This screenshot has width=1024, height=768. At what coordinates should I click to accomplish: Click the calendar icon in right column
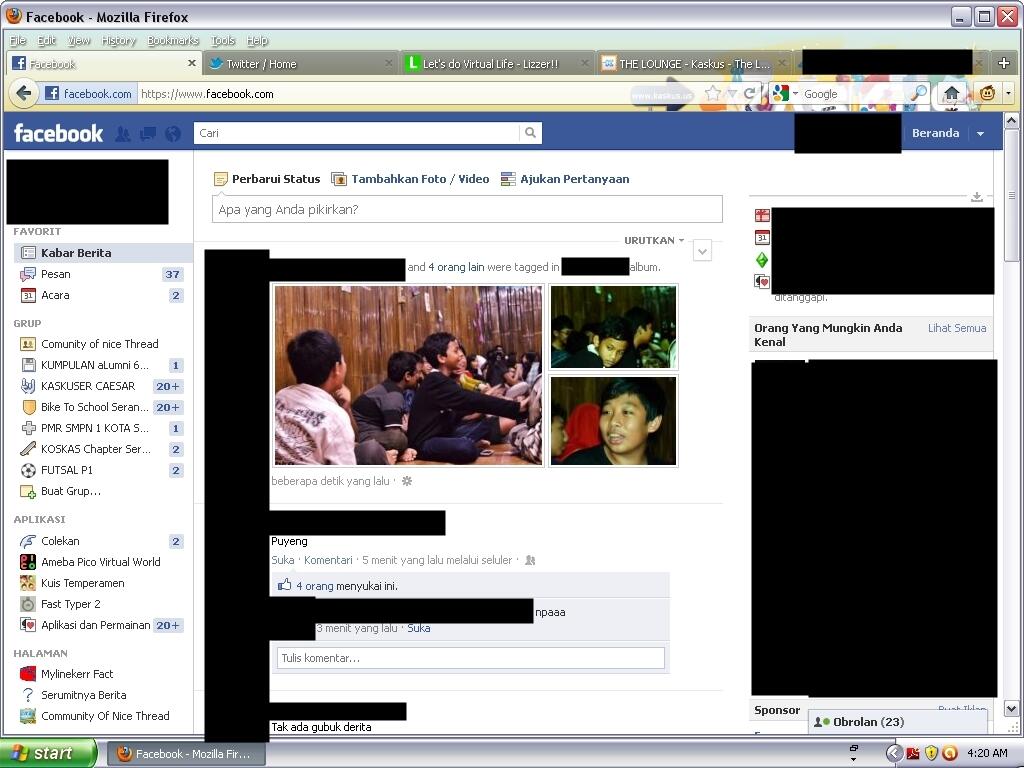(x=762, y=238)
